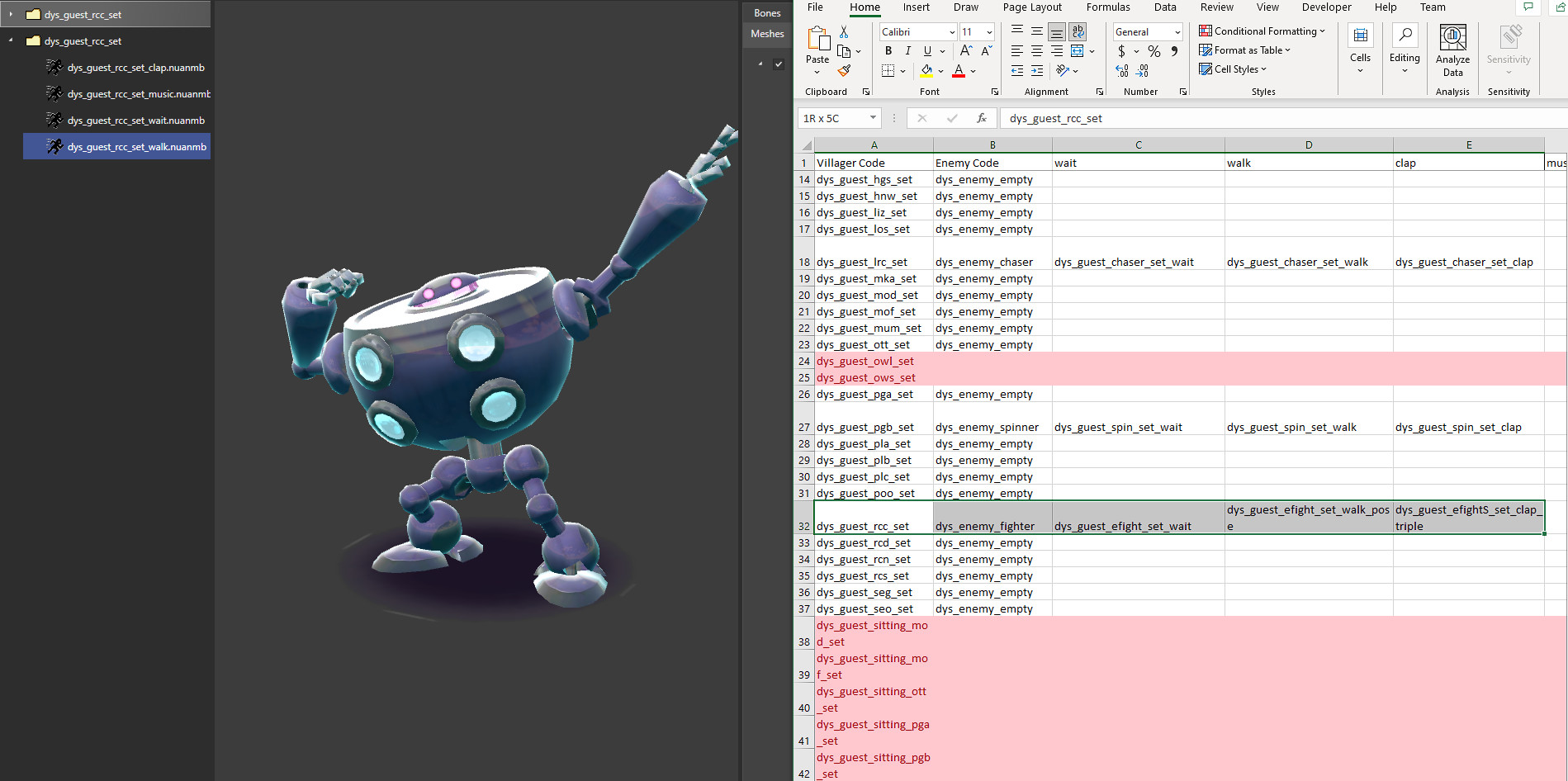Viewport: 1568px width, 781px height.
Task: Toggle Bold formatting
Action: click(x=889, y=50)
